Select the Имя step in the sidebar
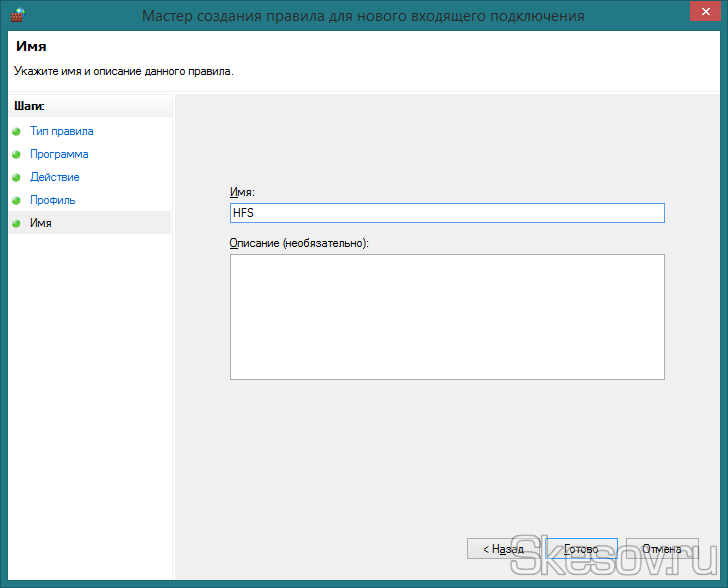 click(41, 223)
